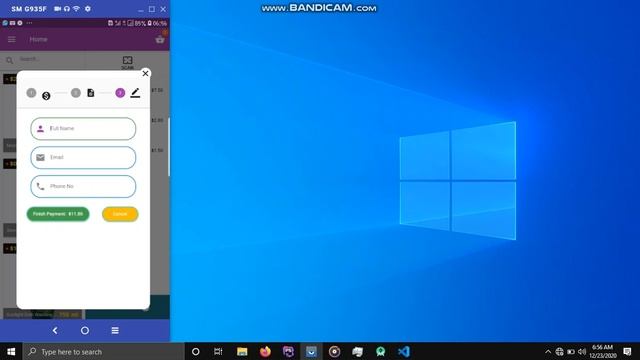Open network globe icon in system tray
This screenshot has width=640, height=360.
[559, 351]
